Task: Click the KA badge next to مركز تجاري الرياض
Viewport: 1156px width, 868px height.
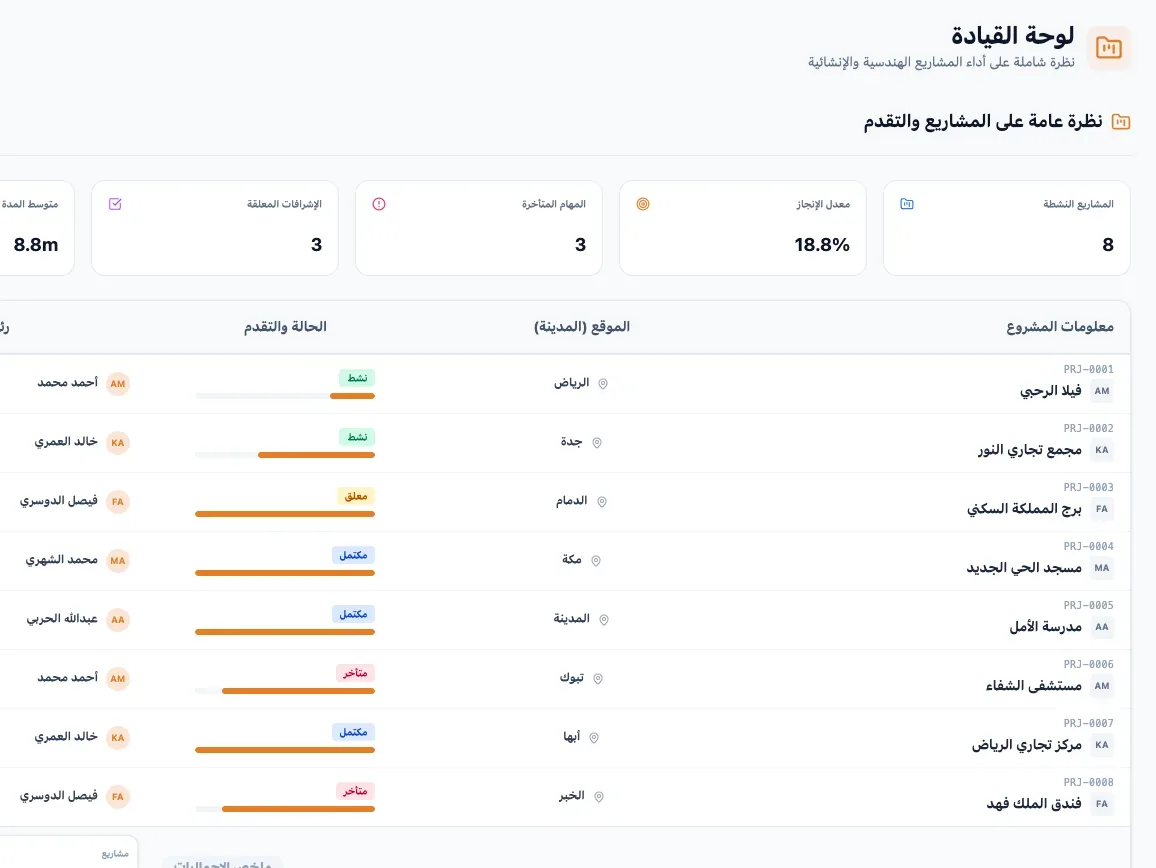Action: pyautogui.click(x=1101, y=745)
